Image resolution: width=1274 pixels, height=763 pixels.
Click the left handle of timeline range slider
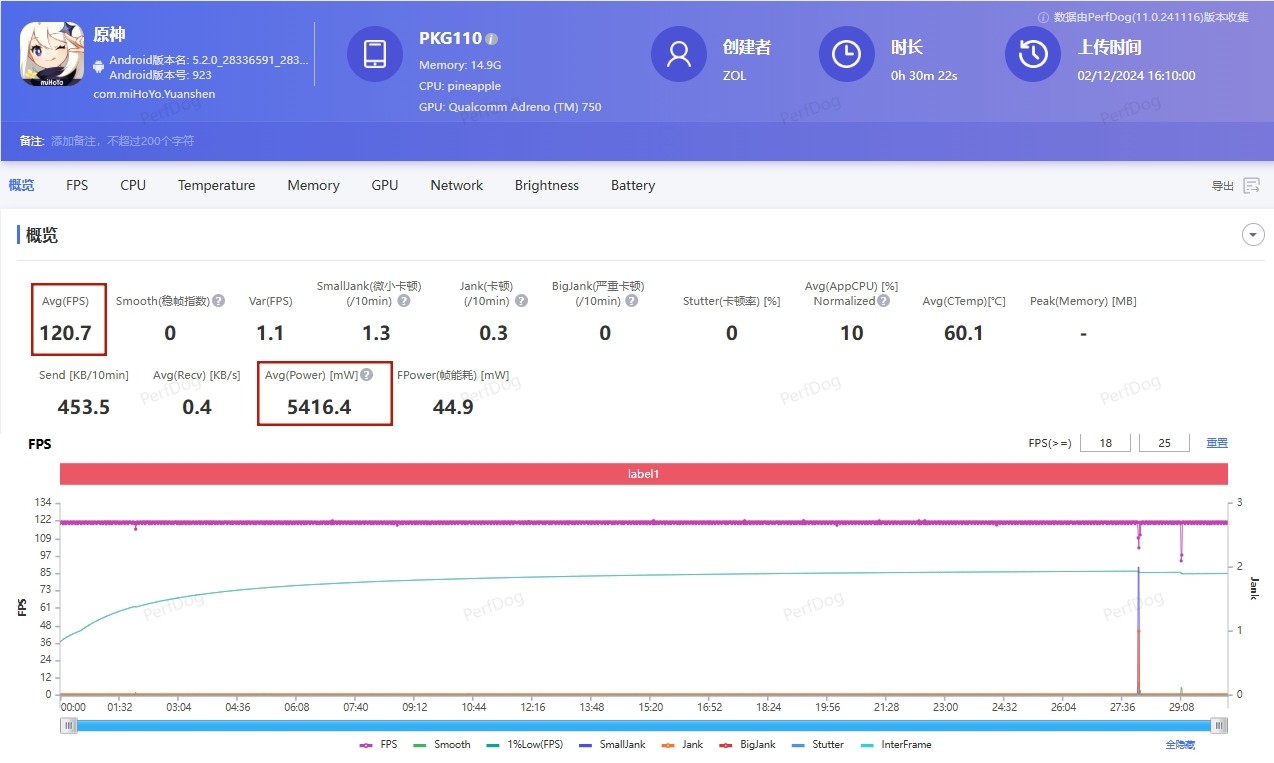[x=69, y=726]
